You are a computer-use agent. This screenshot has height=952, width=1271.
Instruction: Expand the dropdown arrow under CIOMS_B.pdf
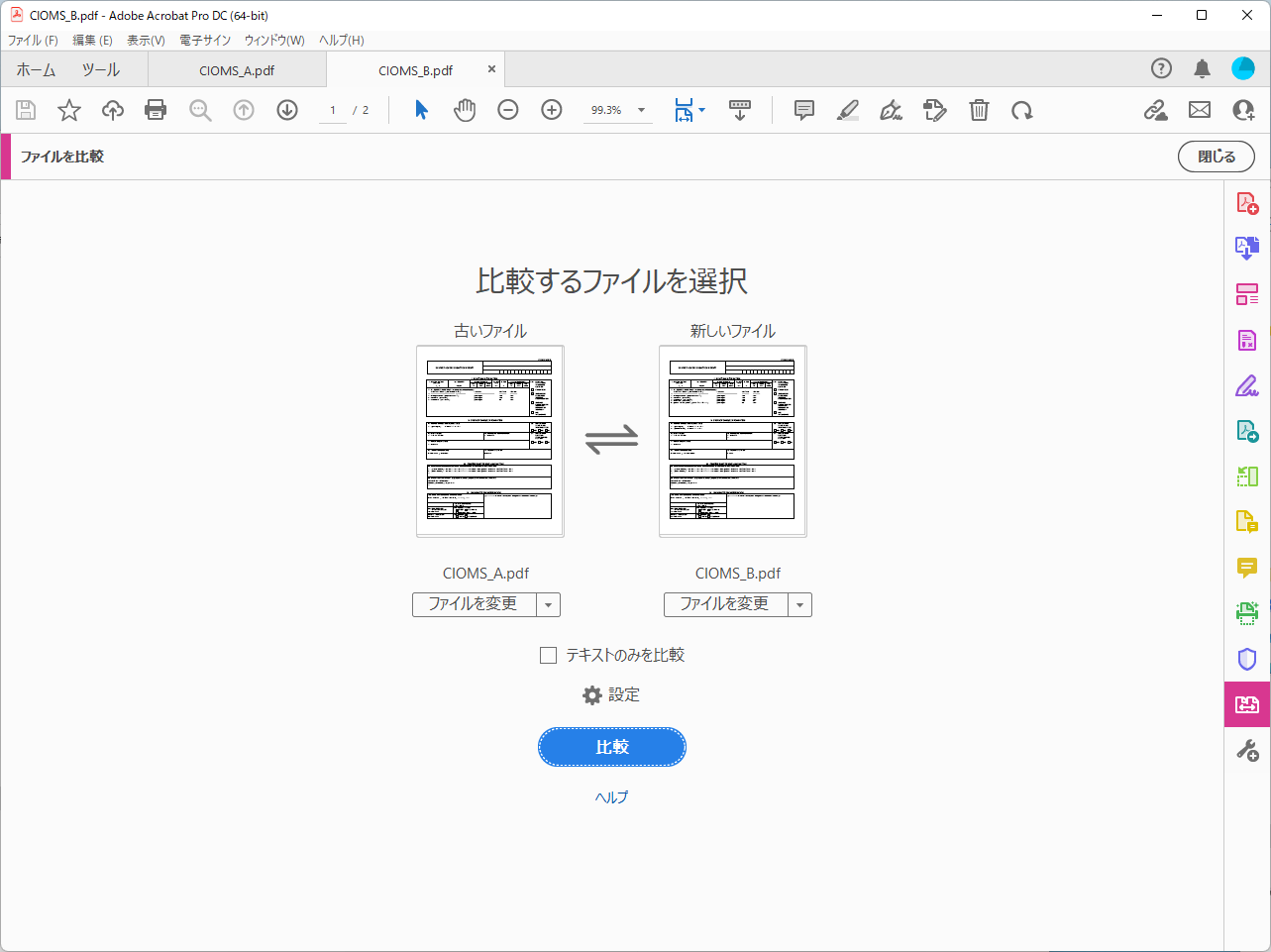pos(799,604)
